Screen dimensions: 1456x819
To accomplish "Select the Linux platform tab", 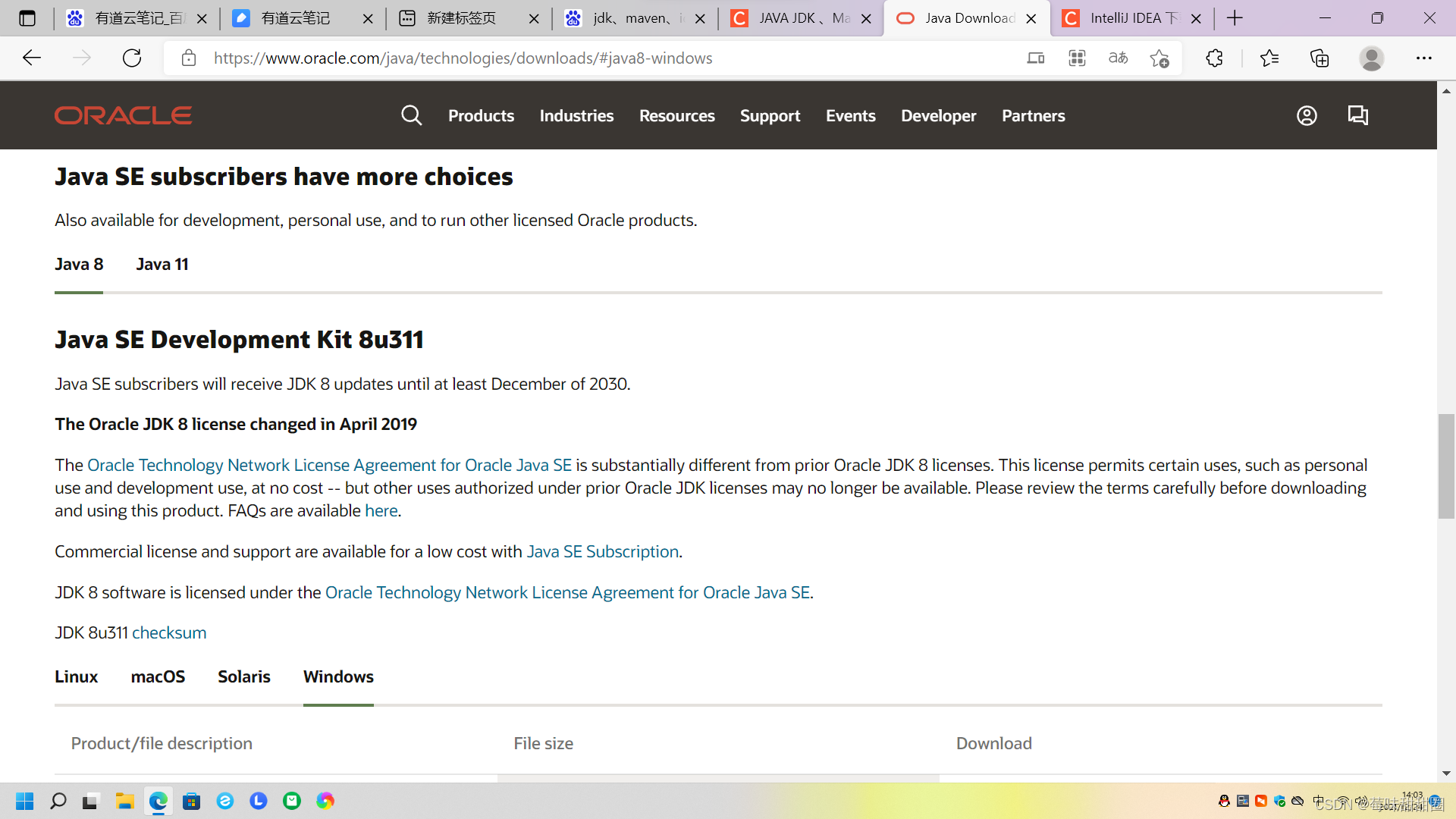I will [x=76, y=676].
